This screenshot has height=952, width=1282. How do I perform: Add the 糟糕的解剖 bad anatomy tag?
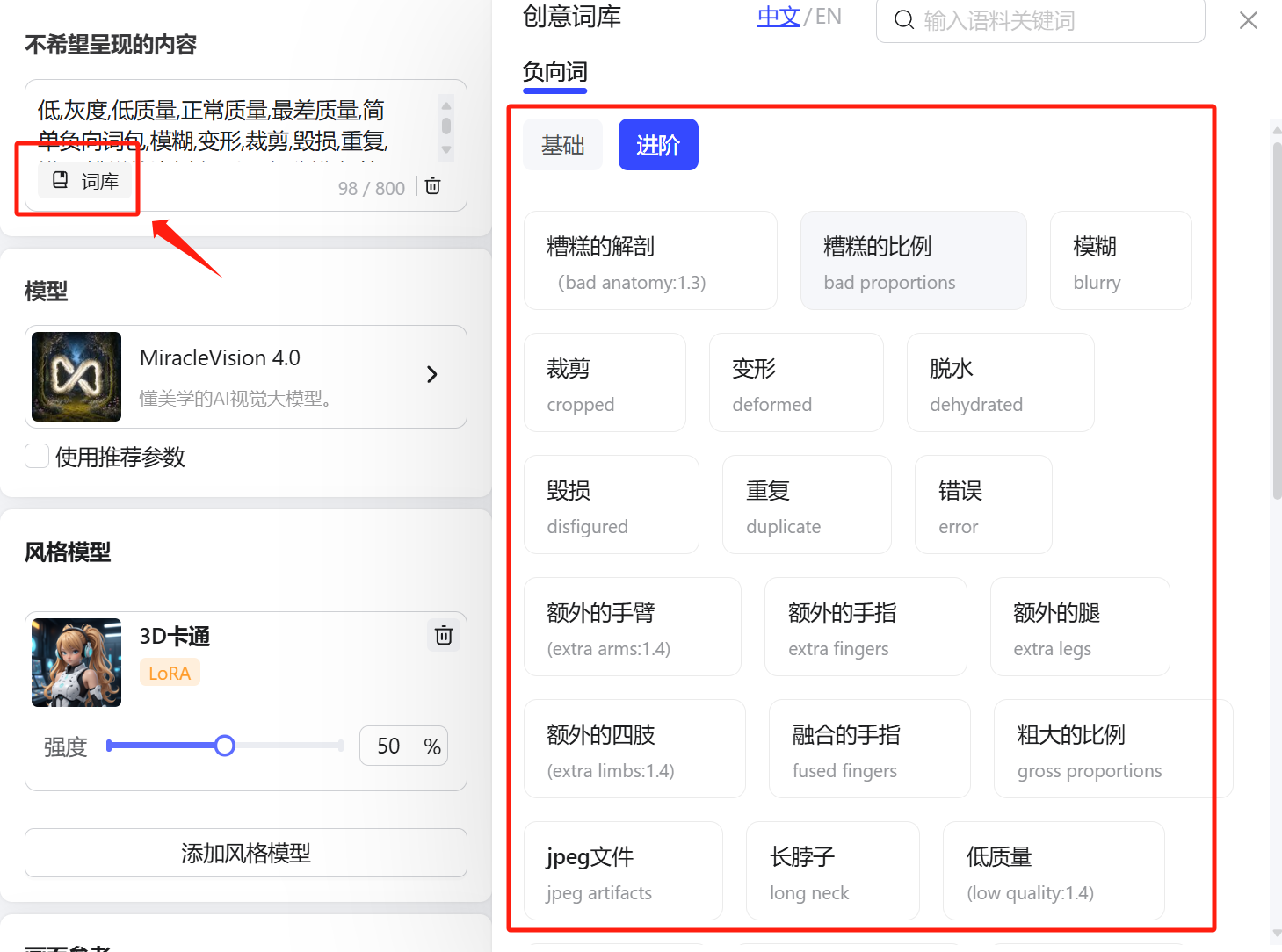click(x=650, y=260)
